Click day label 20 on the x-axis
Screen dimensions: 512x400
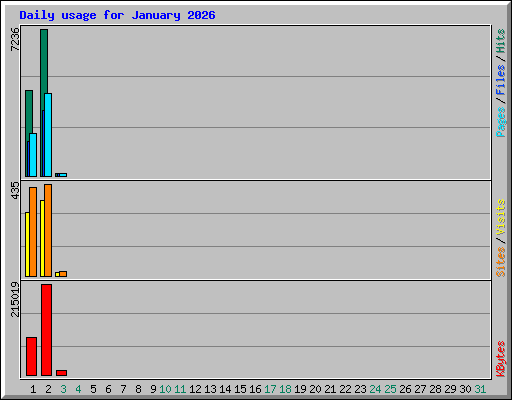coord(315,389)
